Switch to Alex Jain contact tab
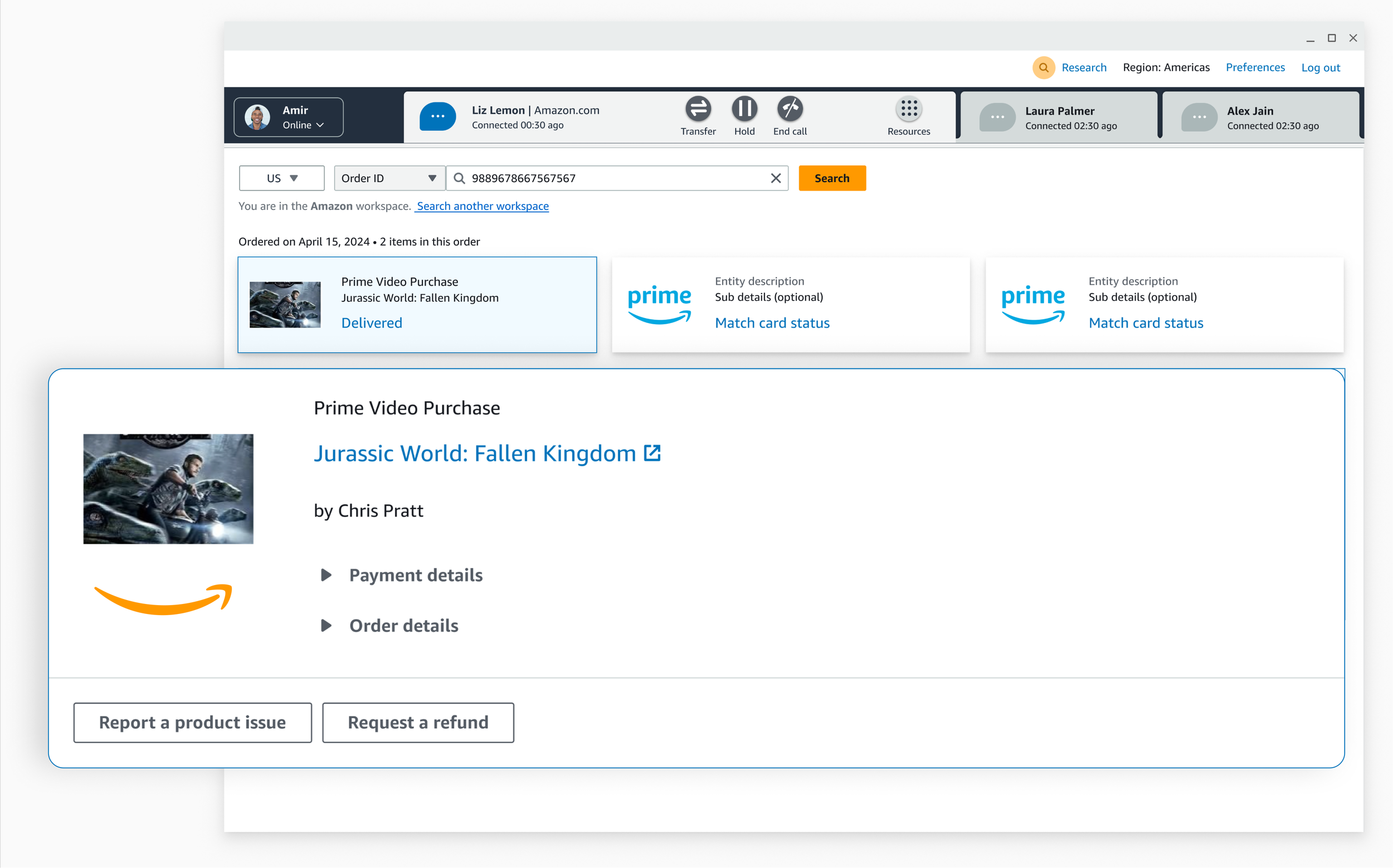This screenshot has height=868, width=1393. (x=1260, y=117)
